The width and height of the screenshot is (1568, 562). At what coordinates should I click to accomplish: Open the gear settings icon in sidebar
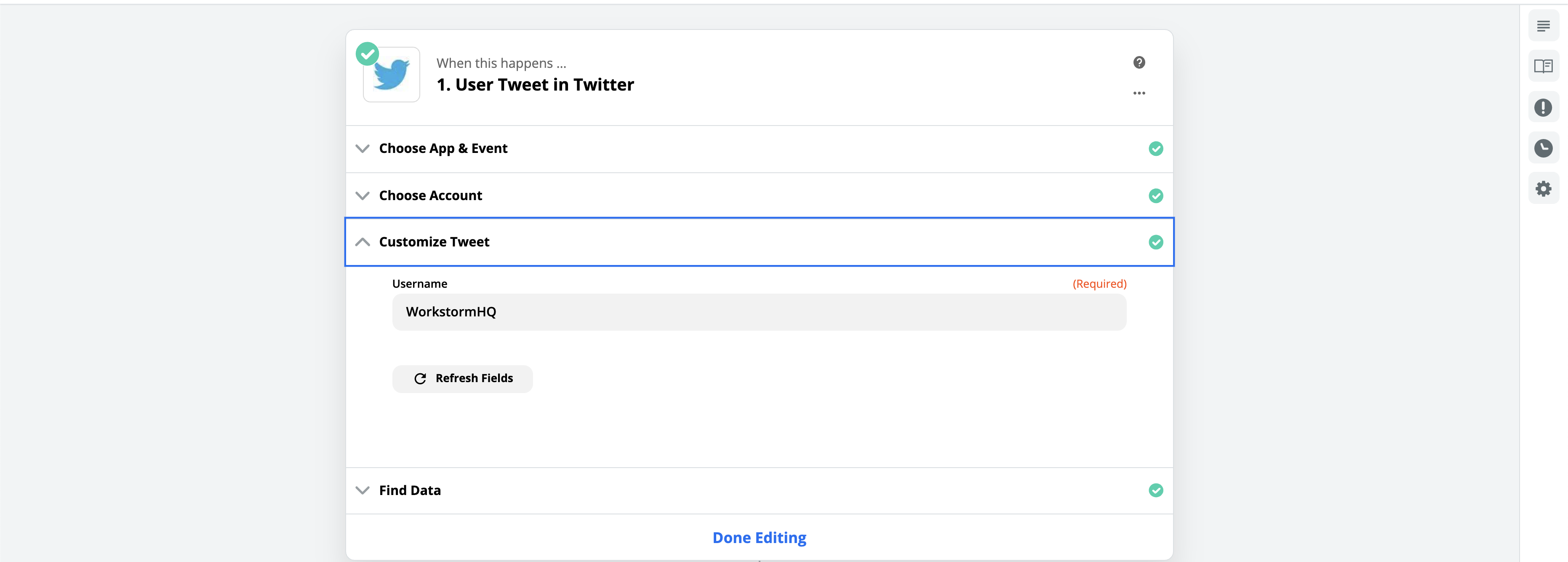pyautogui.click(x=1543, y=189)
